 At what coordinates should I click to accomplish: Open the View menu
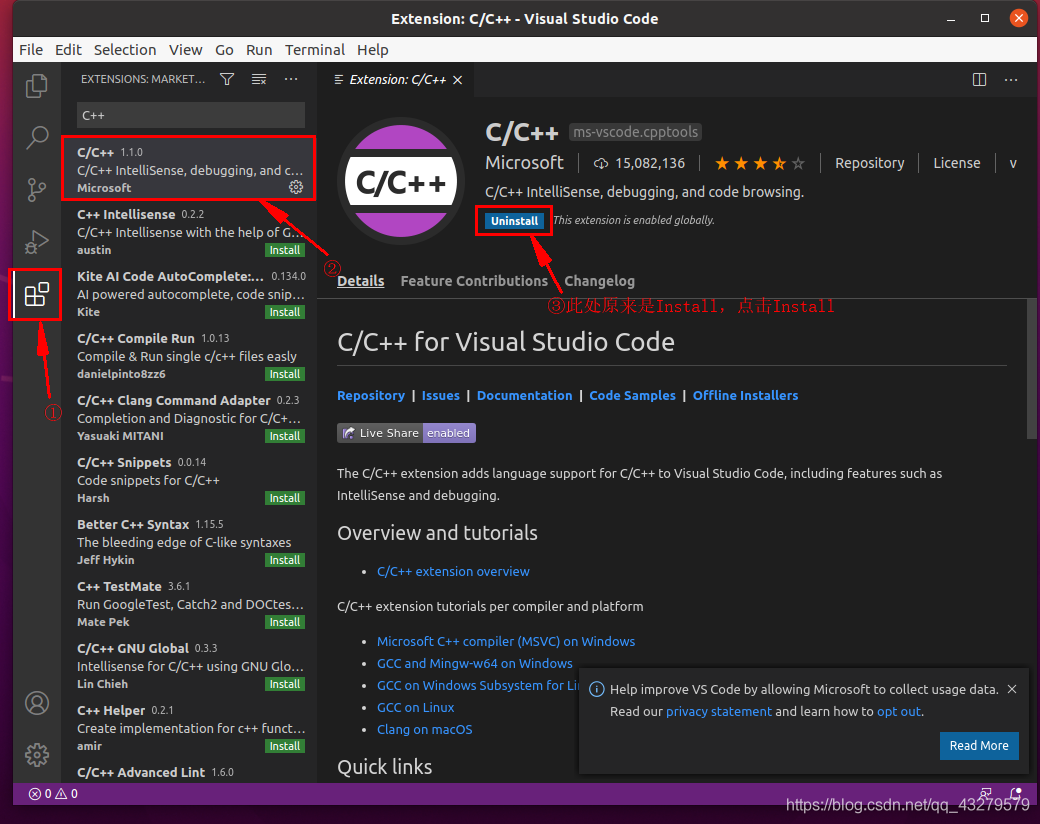tap(185, 50)
